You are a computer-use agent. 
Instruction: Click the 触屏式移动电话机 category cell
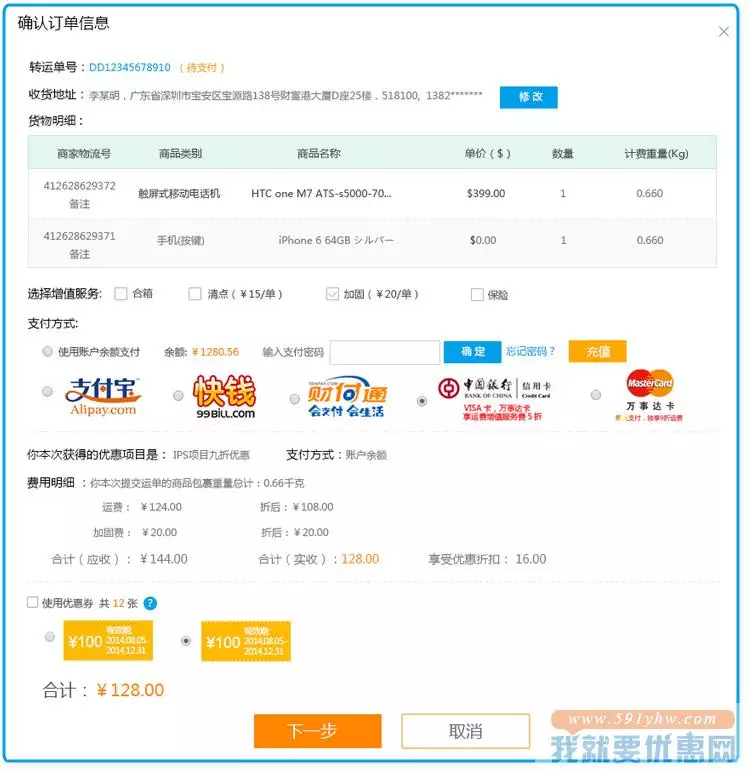[179, 194]
